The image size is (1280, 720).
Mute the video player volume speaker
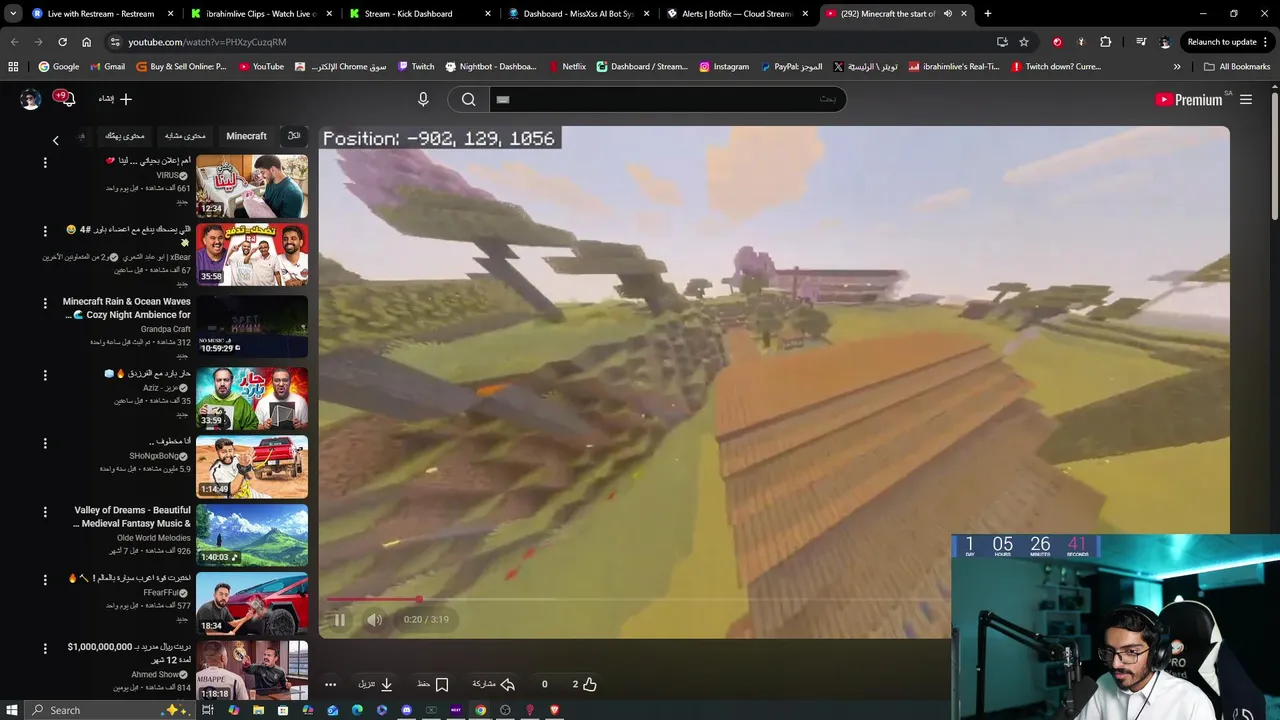(374, 620)
